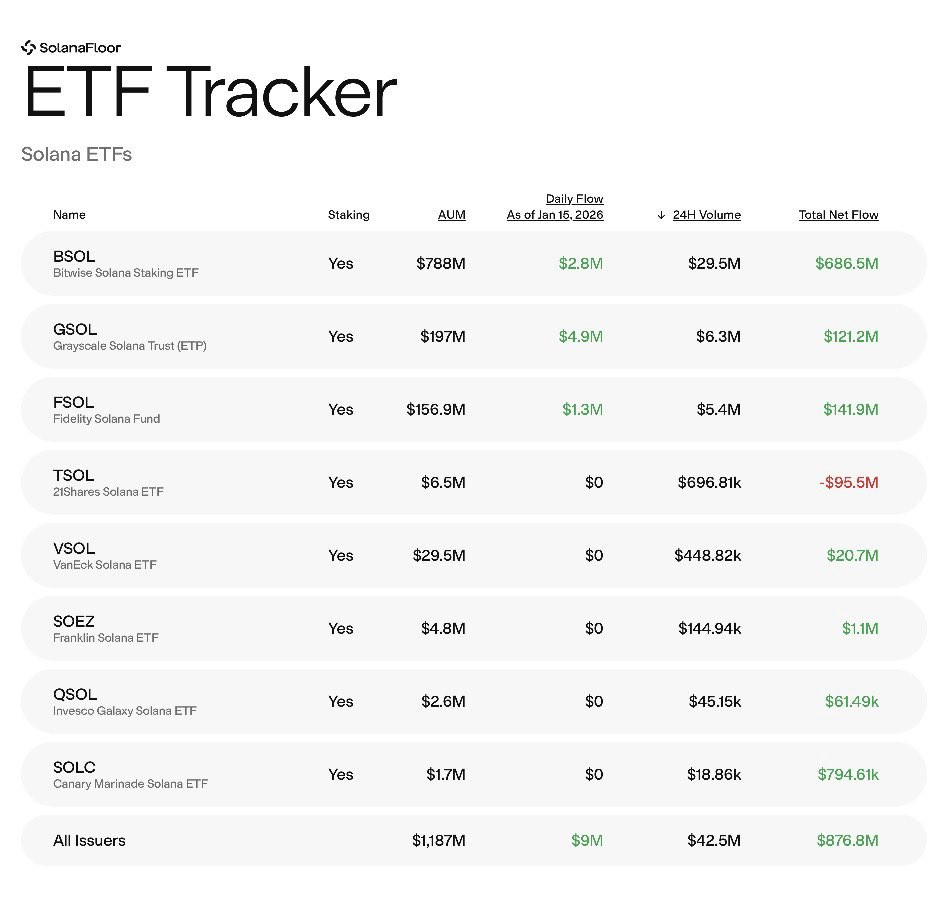Open the QSOL Invesco Galaxy Solana ETF row
Screen dimensions: 947x899
[474, 702]
